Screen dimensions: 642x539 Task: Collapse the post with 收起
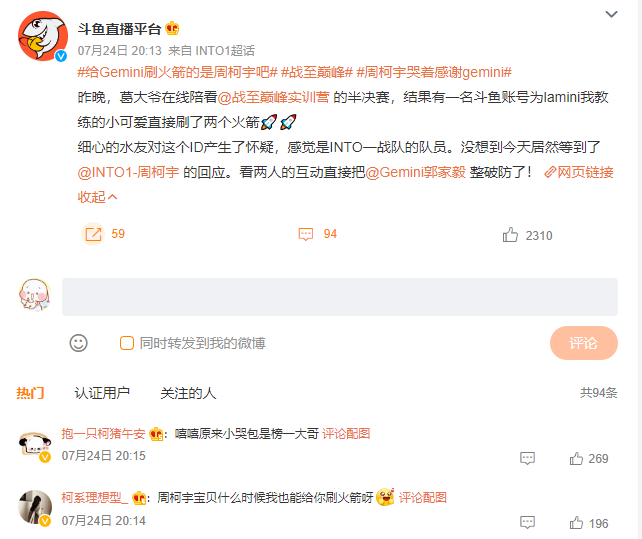(x=97, y=197)
